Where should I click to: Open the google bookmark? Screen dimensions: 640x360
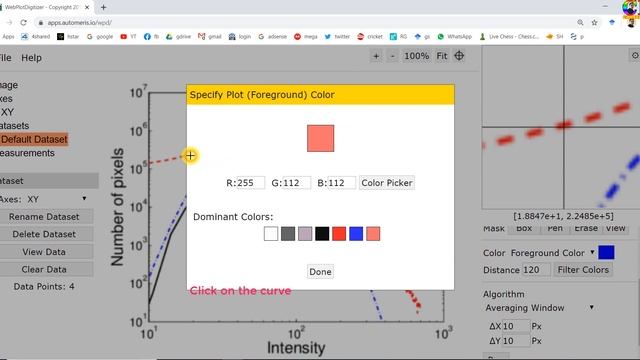click(100, 37)
